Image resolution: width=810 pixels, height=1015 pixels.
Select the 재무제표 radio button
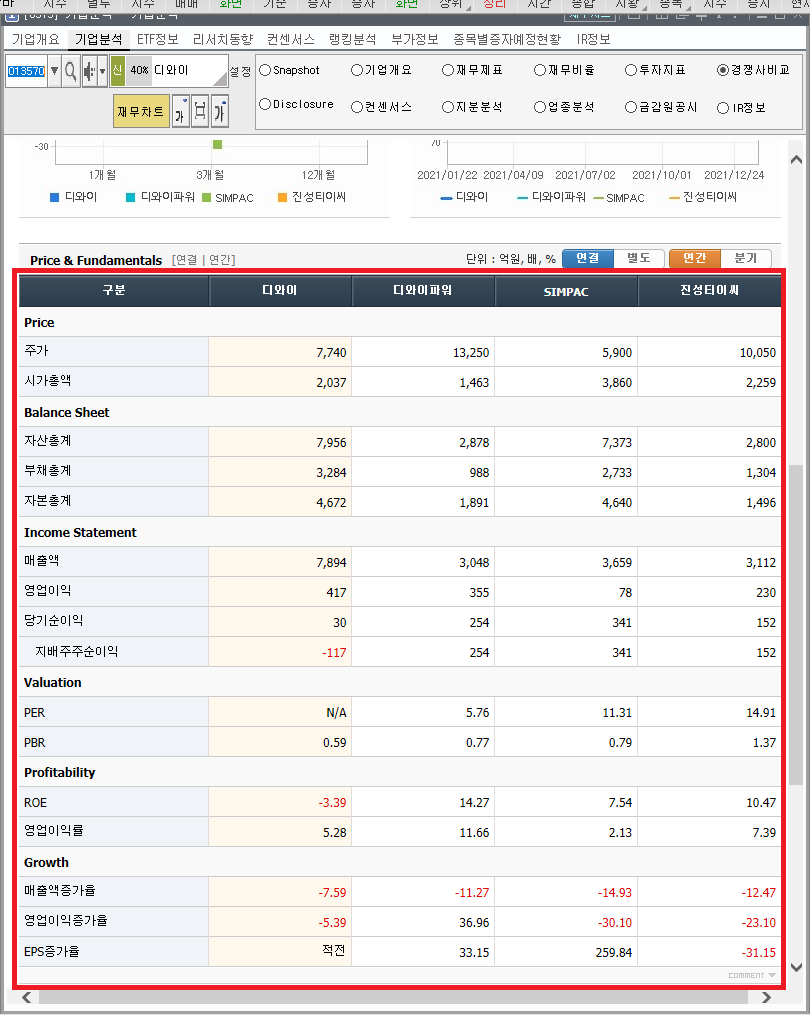(x=448, y=70)
